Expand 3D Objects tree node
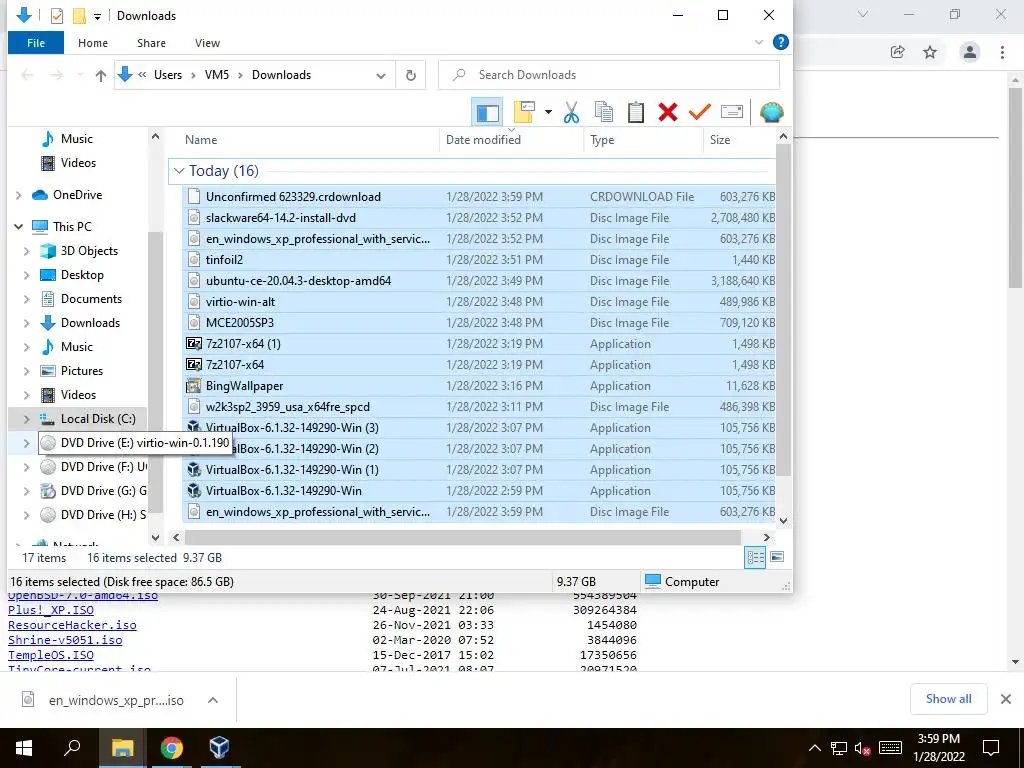Screen dimensions: 1024x768 tap(27, 251)
